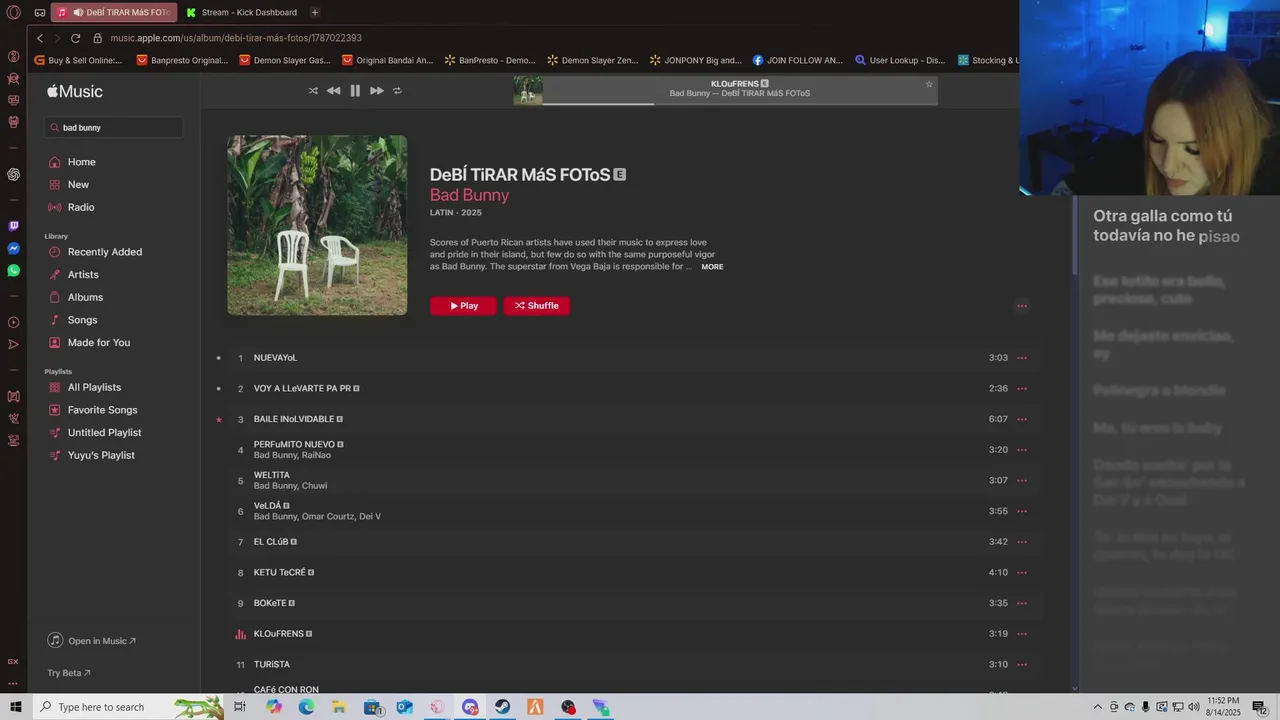
Task: Open Buy & Sell Online bookmark
Action: [x=78, y=60]
